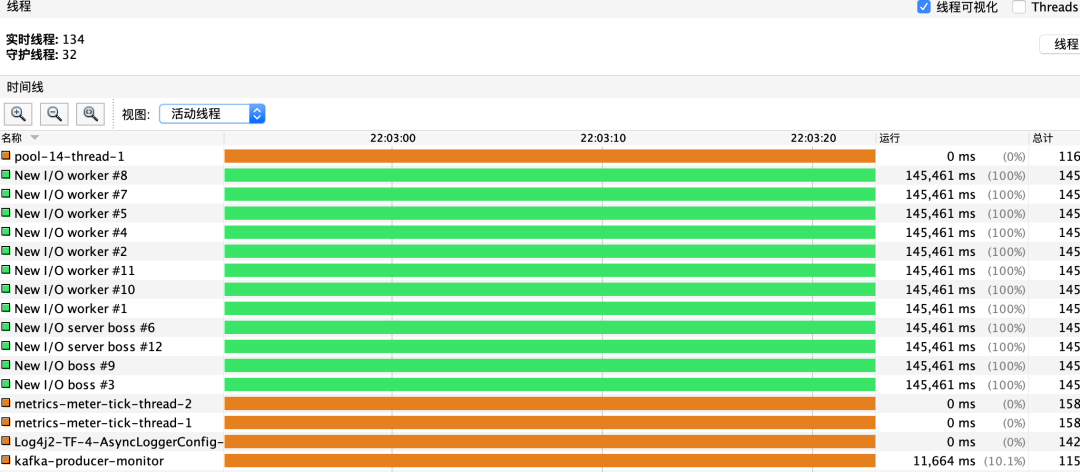
Task: Select the New I/O worker #11 row name
Action: tap(74, 271)
